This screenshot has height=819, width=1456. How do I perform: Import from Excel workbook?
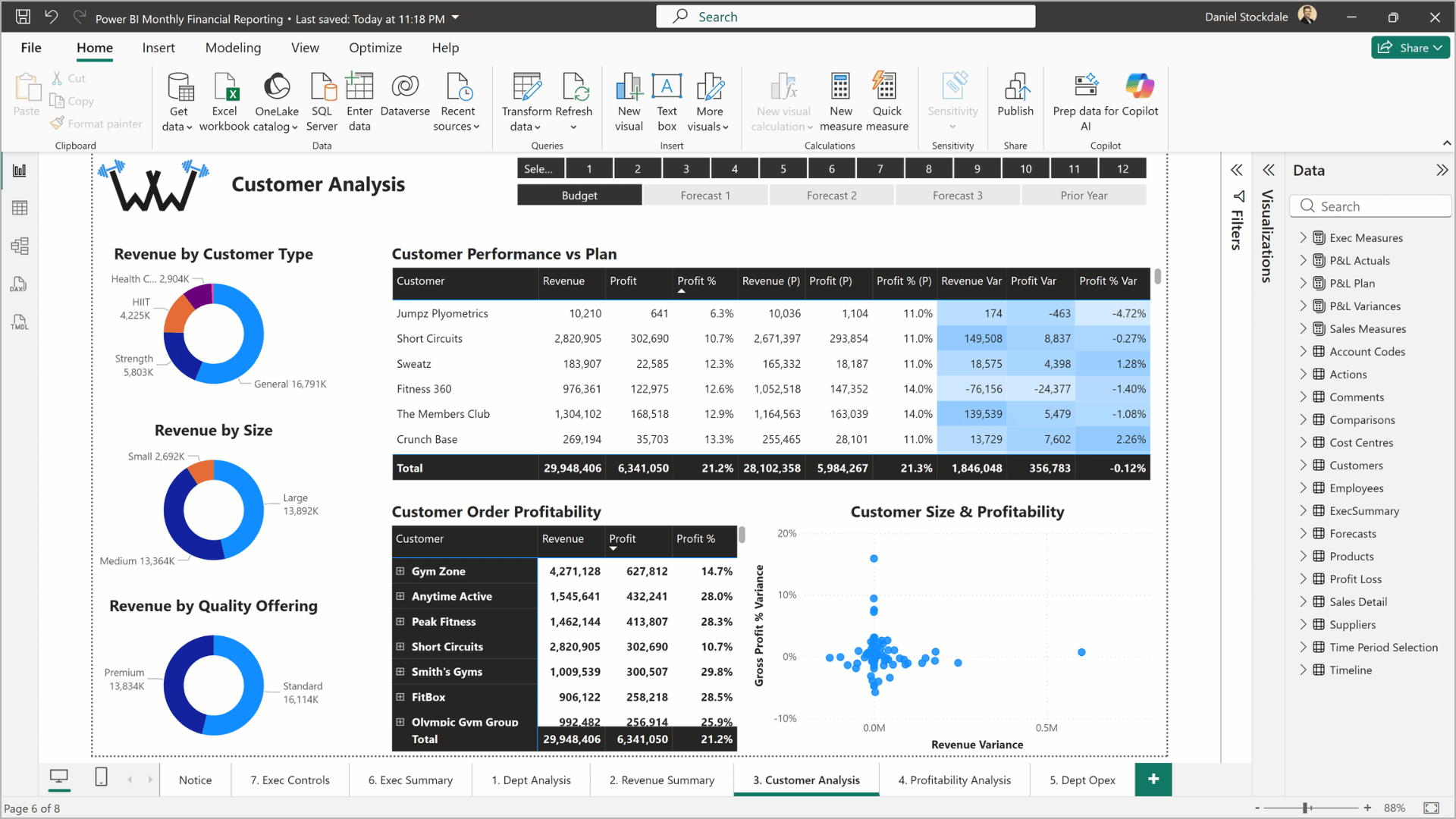click(224, 102)
